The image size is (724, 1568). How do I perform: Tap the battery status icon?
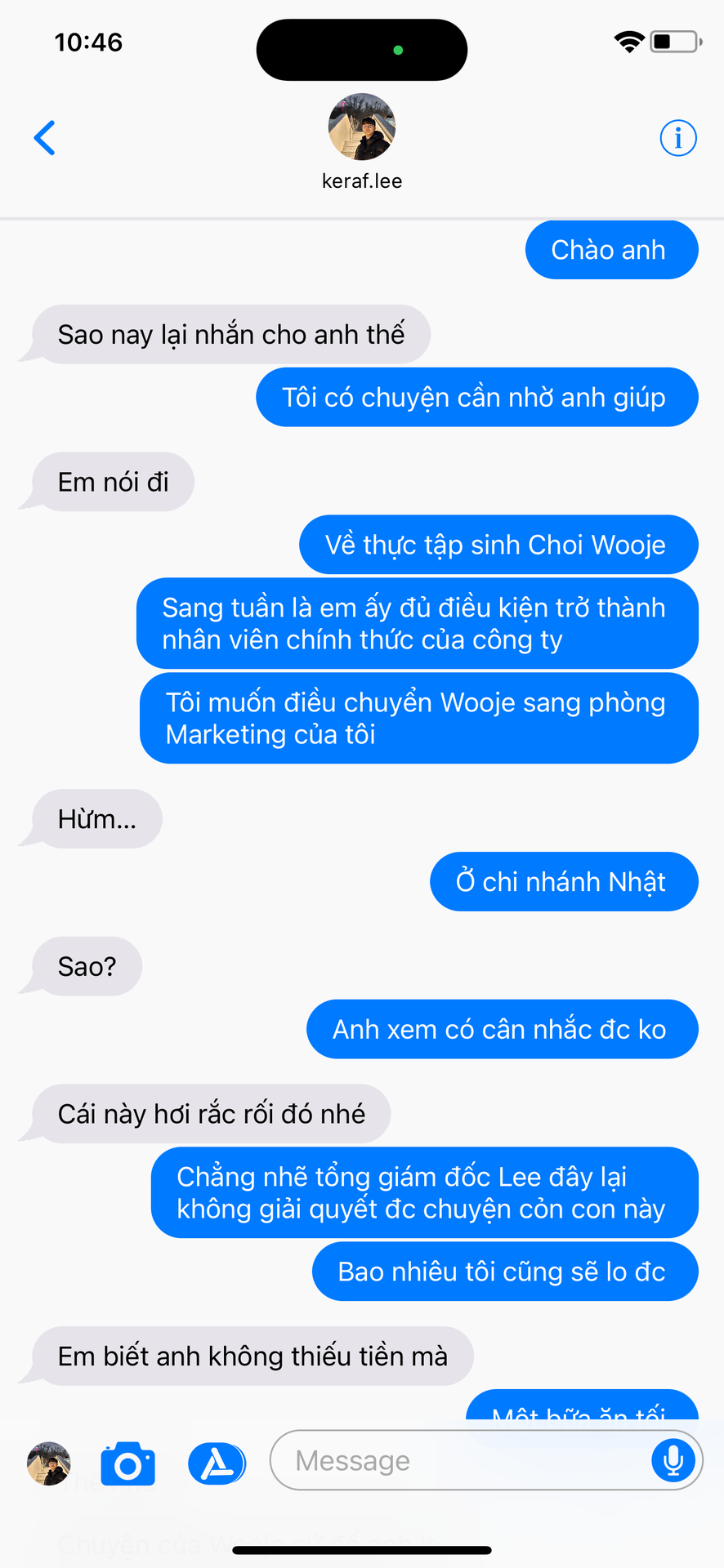(676, 42)
